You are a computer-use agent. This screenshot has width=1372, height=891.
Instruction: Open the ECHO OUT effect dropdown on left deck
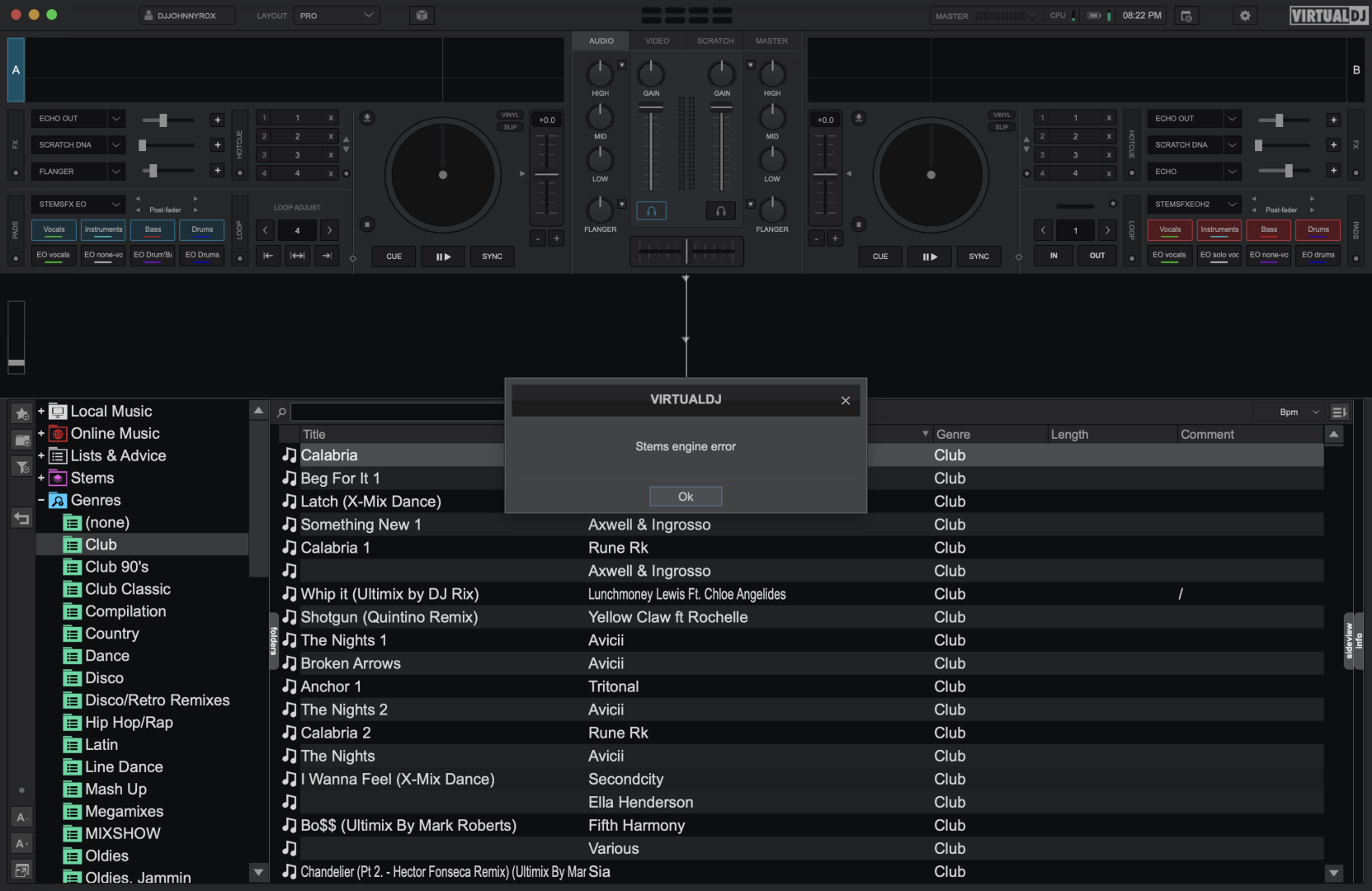[78, 118]
